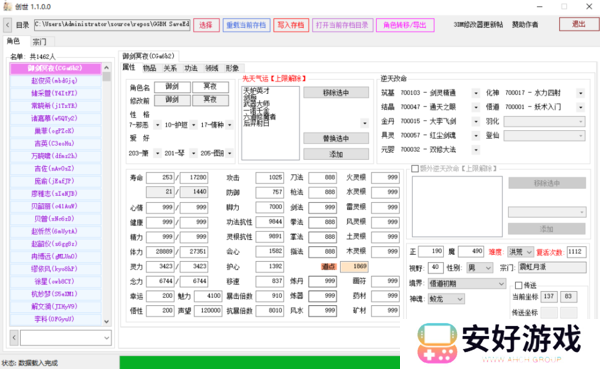This screenshot has height=369, width=600.
Task: Open the 10-护短 personality dropdown
Action: (194, 125)
